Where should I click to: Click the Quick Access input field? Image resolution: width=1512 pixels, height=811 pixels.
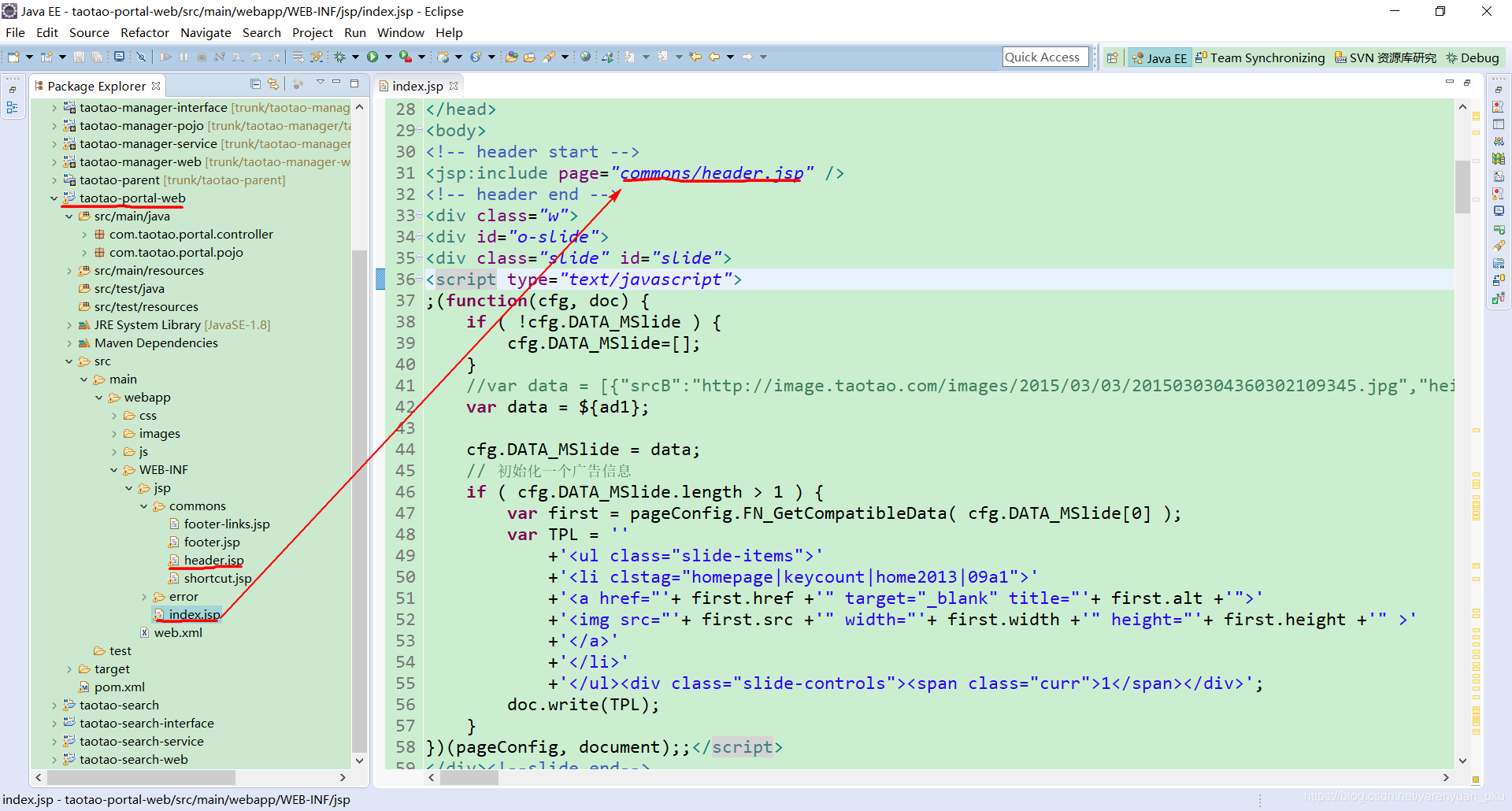pyautogui.click(x=1046, y=57)
